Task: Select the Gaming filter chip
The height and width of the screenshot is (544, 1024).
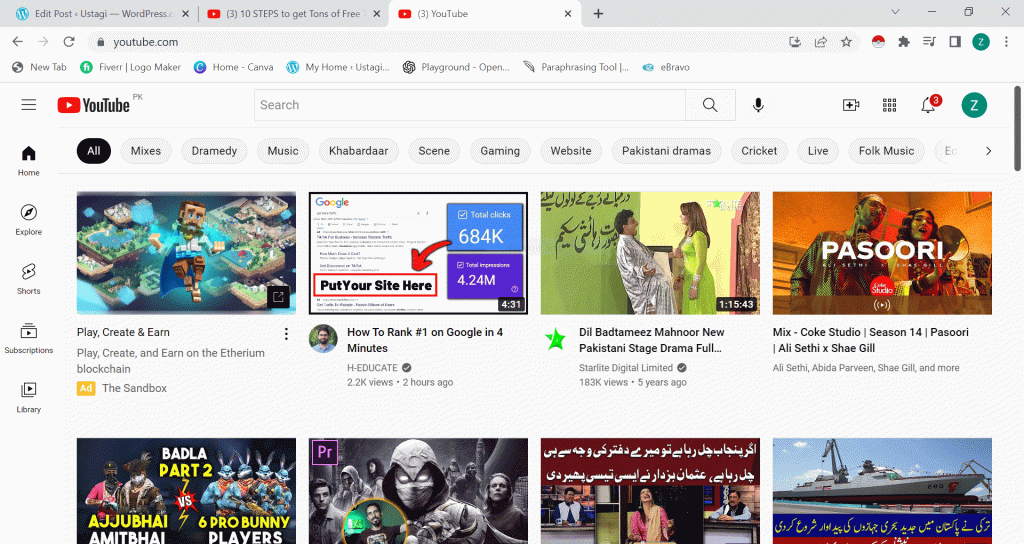Action: [500, 151]
